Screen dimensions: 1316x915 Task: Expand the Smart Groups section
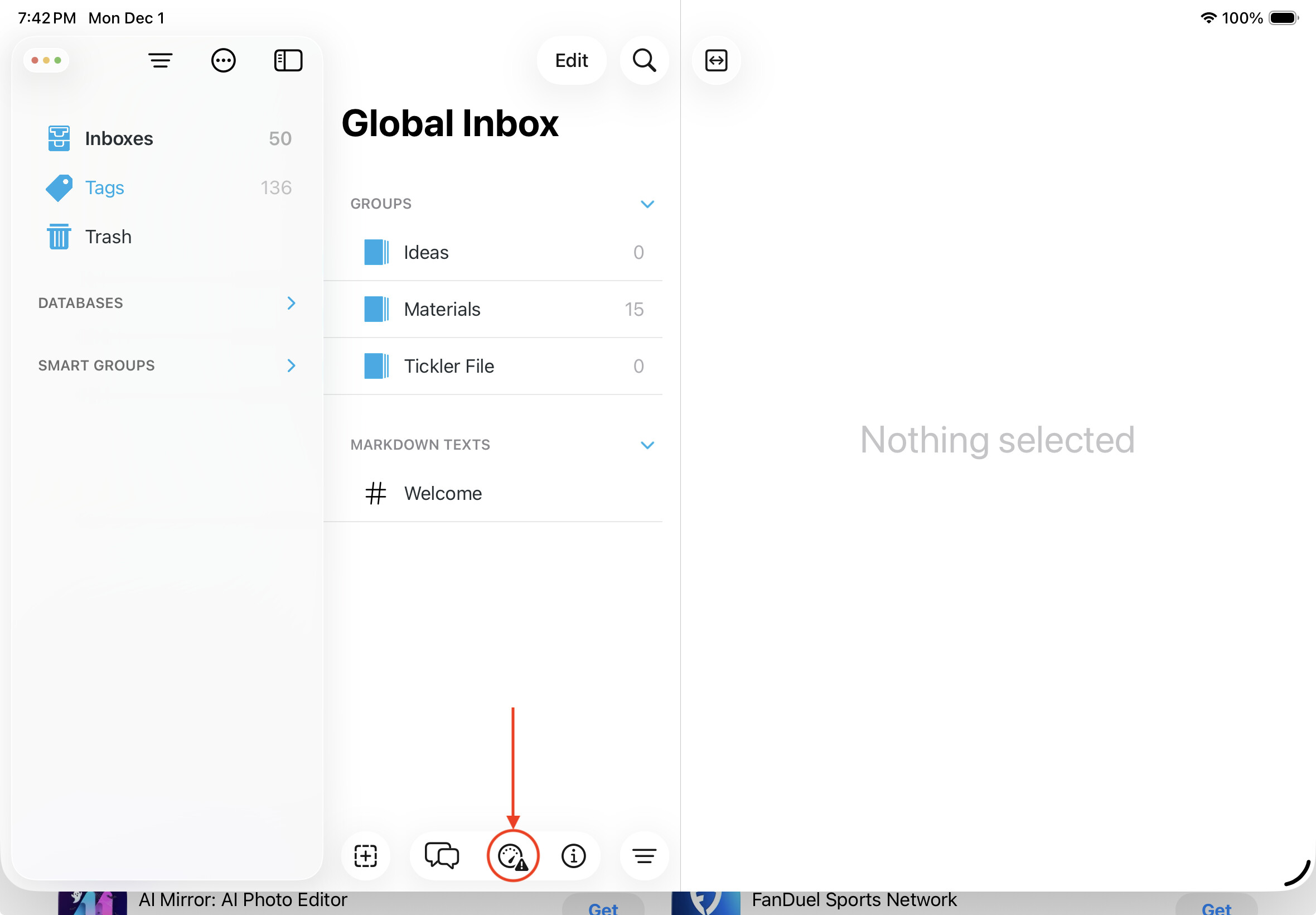(x=291, y=365)
